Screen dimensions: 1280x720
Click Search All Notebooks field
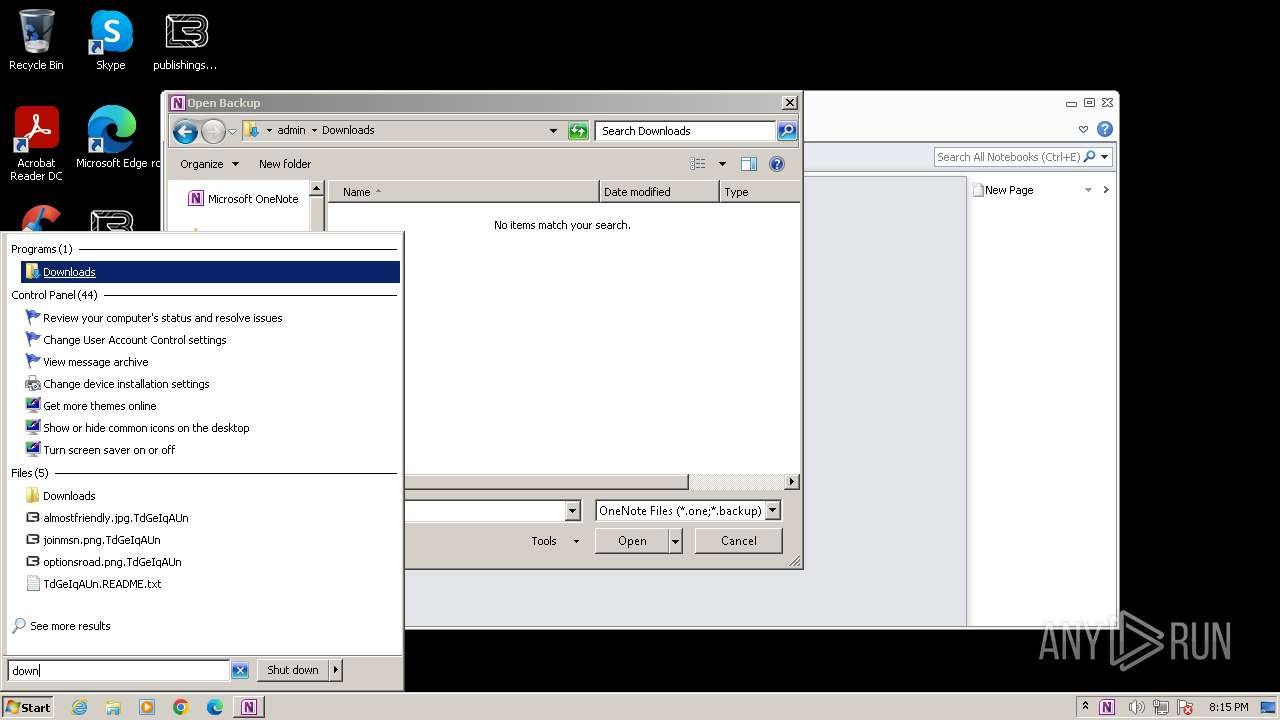pyautogui.click(x=1008, y=157)
